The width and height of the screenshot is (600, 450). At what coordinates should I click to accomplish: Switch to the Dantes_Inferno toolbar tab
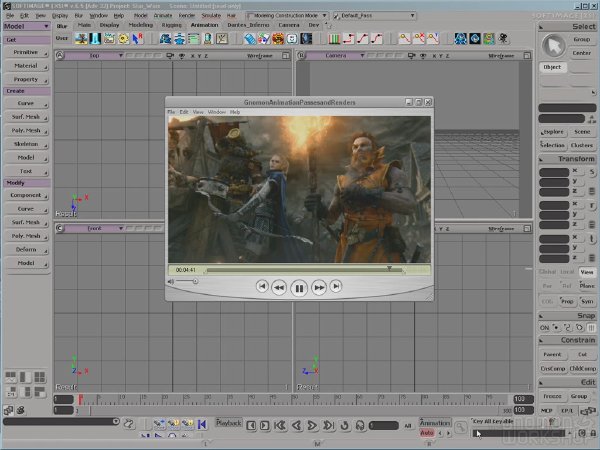pyautogui.click(x=248, y=25)
